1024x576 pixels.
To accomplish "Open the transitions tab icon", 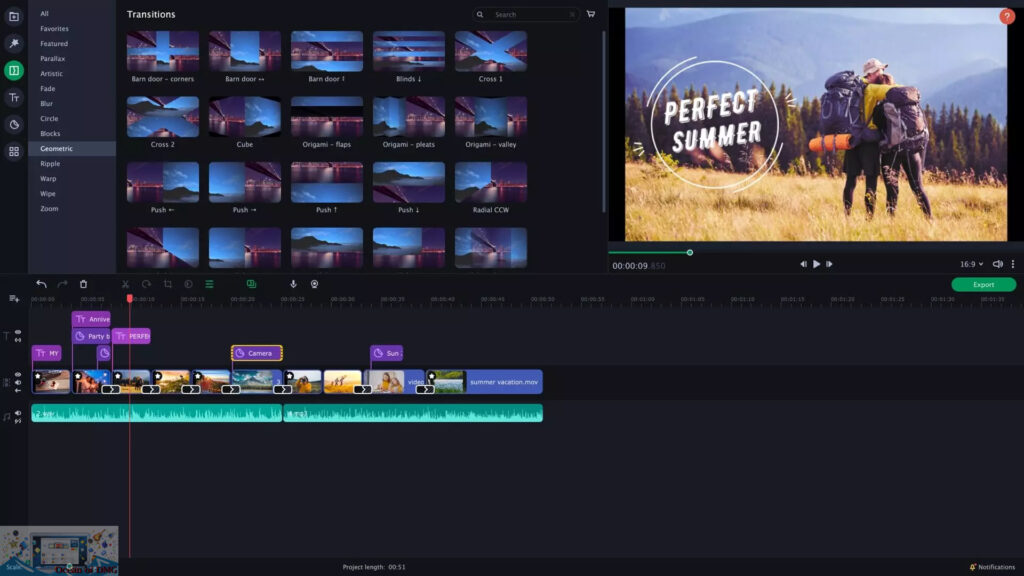I will point(14,71).
